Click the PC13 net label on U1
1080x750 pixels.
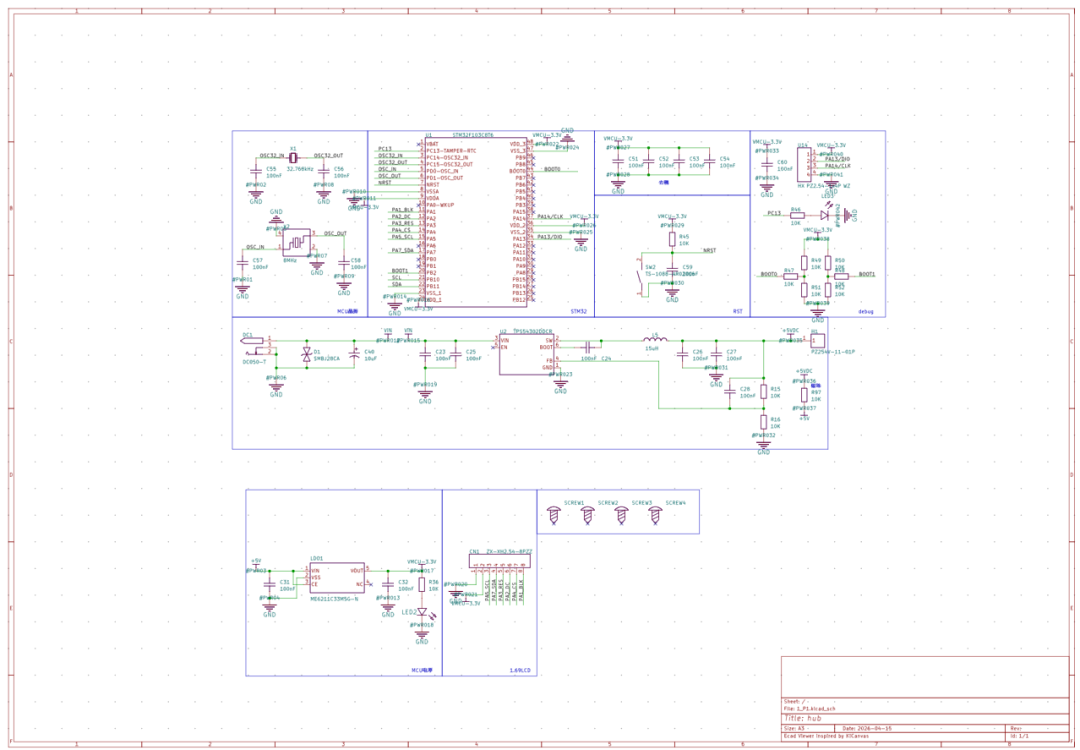pyautogui.click(x=385, y=149)
